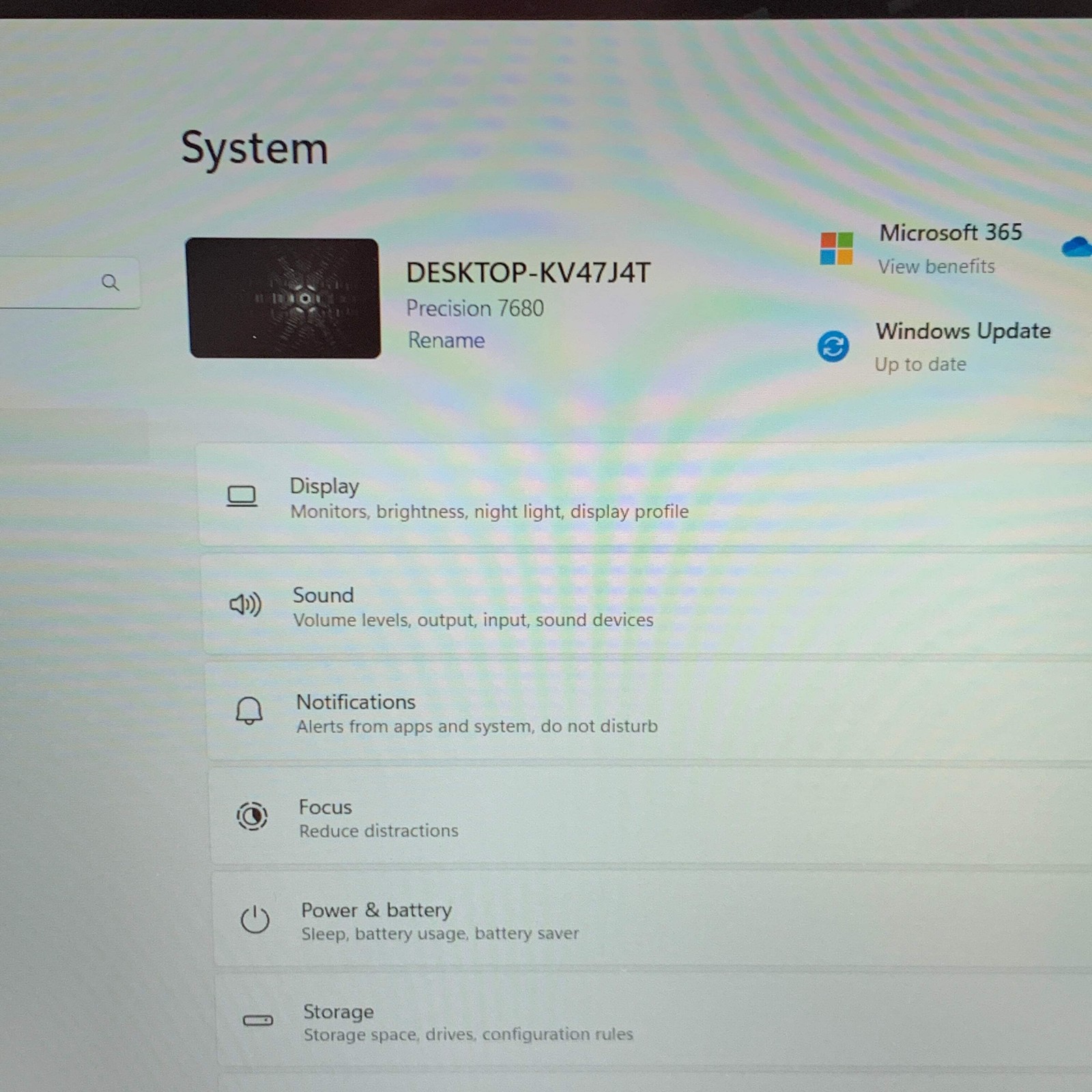Click the Display laptop icon

242,496
